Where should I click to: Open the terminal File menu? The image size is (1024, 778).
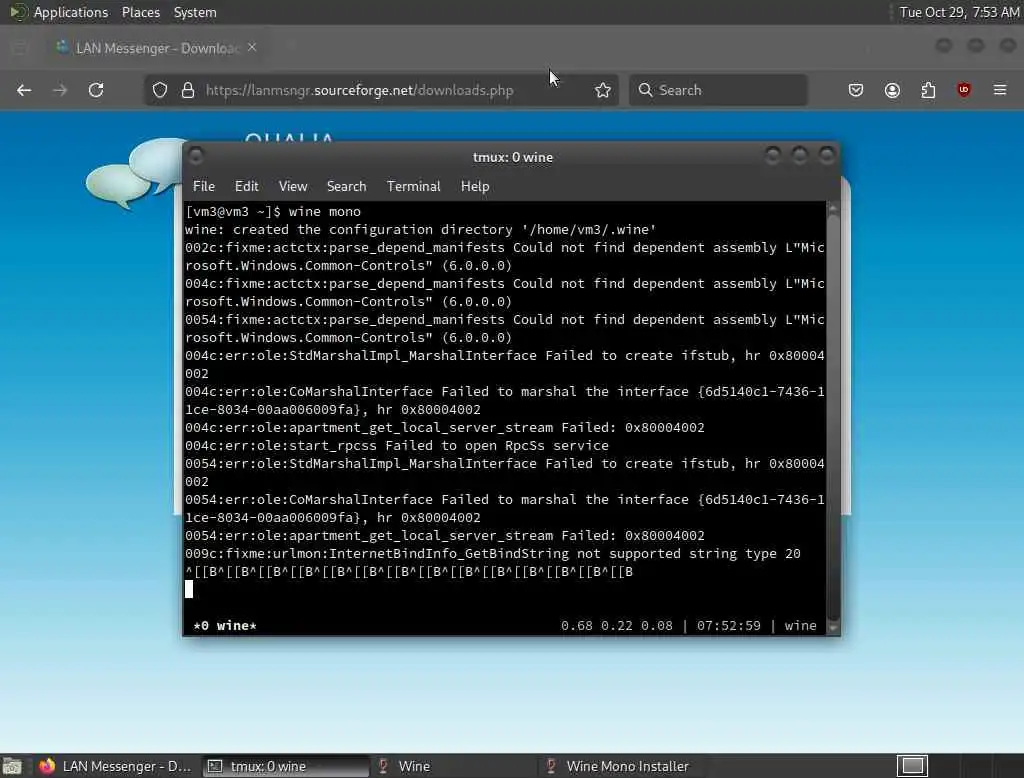tap(204, 186)
